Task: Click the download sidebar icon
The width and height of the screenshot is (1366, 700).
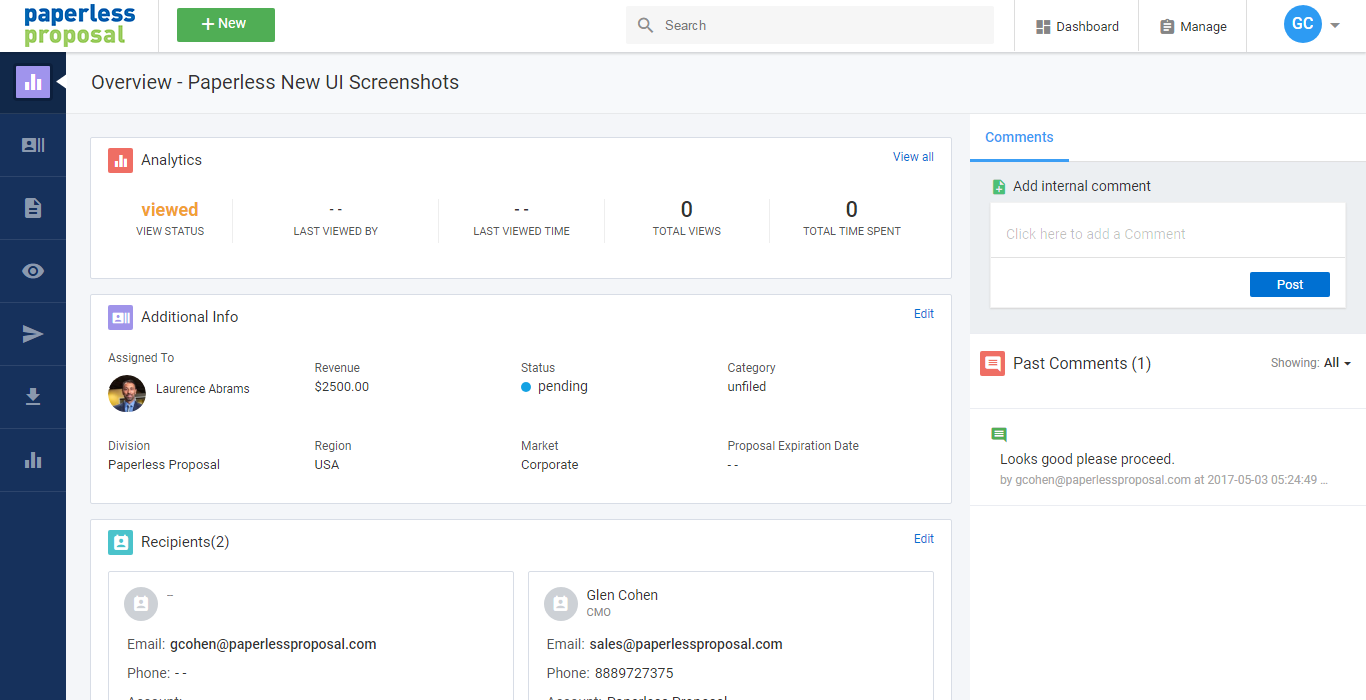Action: coord(33,397)
